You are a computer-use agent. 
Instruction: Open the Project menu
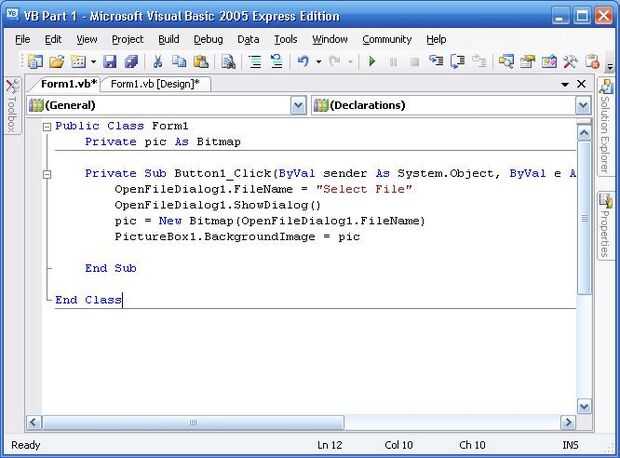[x=127, y=40]
